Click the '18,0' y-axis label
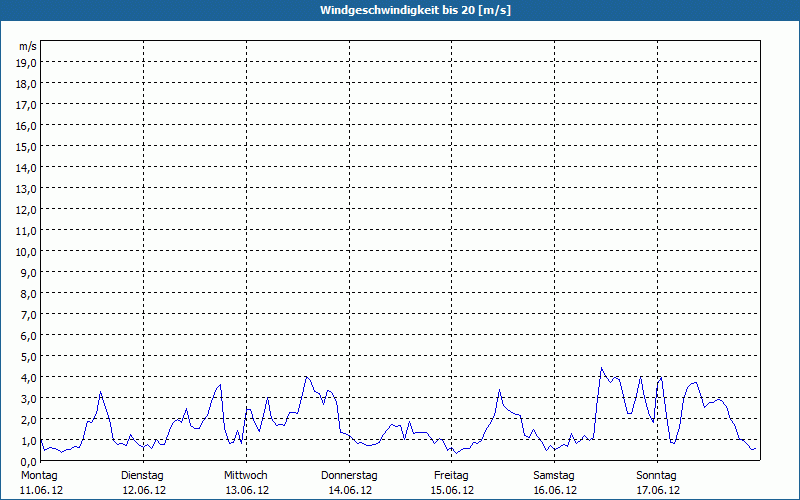 (x=27, y=84)
